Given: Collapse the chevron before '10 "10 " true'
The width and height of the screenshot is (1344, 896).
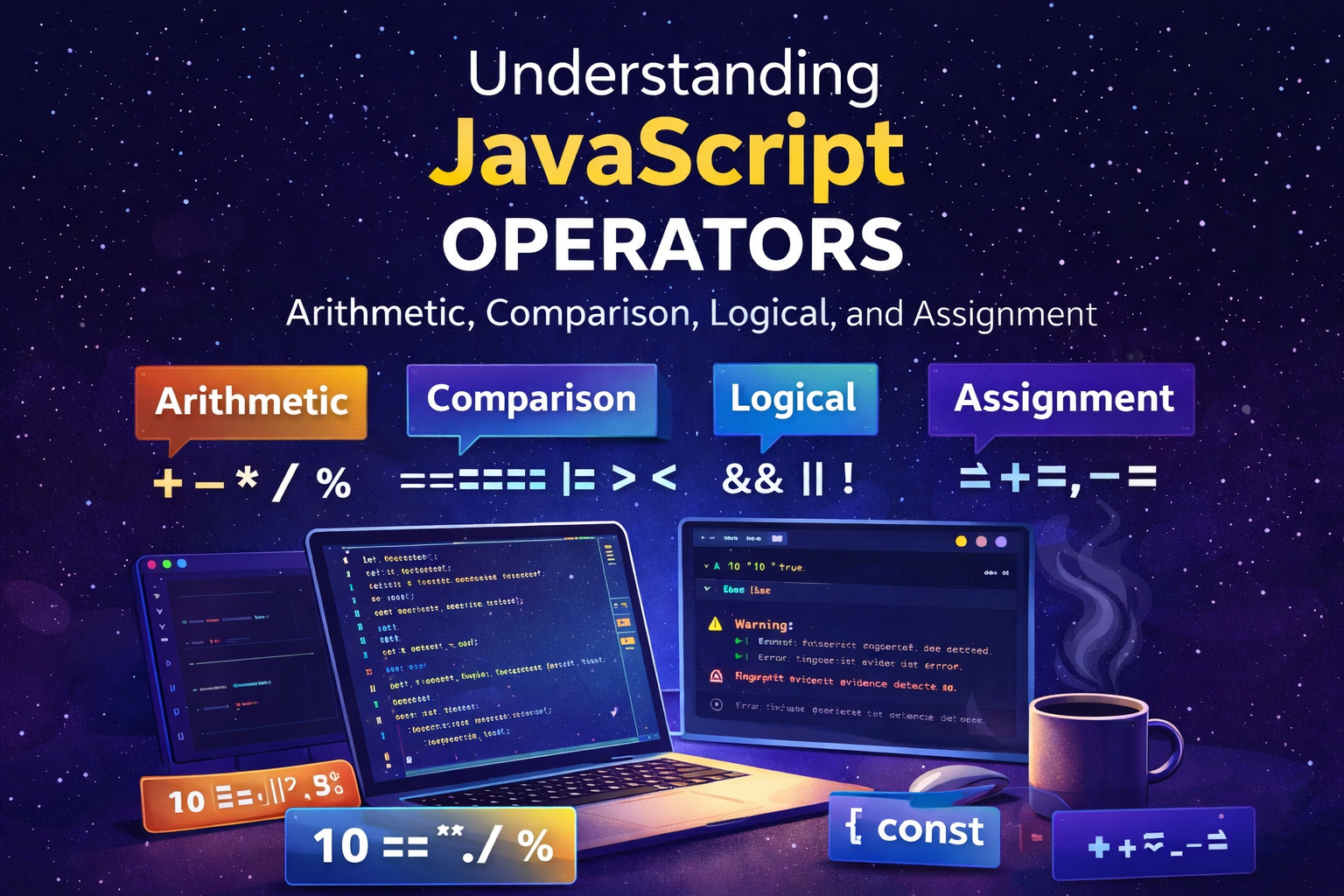Looking at the screenshot, I should pyautogui.click(x=706, y=566).
